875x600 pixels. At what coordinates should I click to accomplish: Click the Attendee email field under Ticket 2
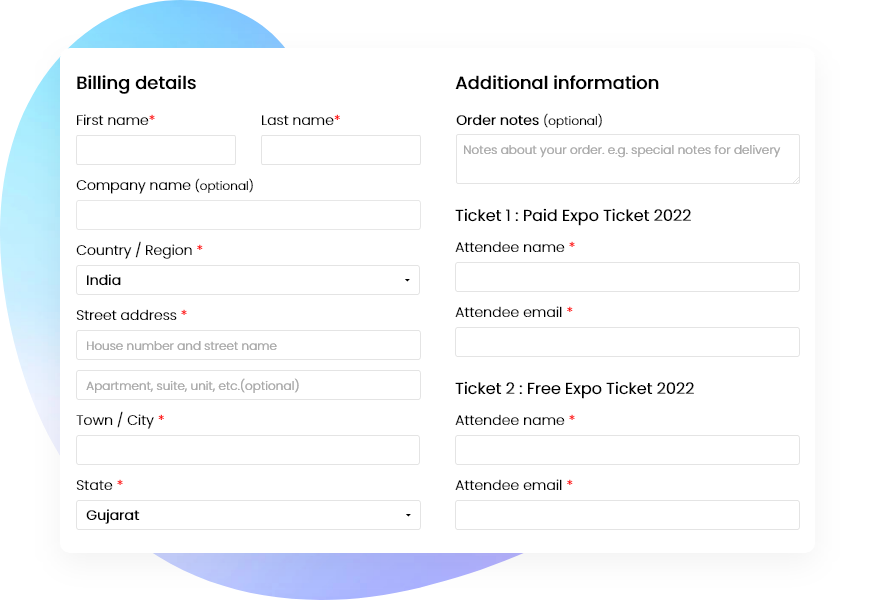tap(627, 515)
